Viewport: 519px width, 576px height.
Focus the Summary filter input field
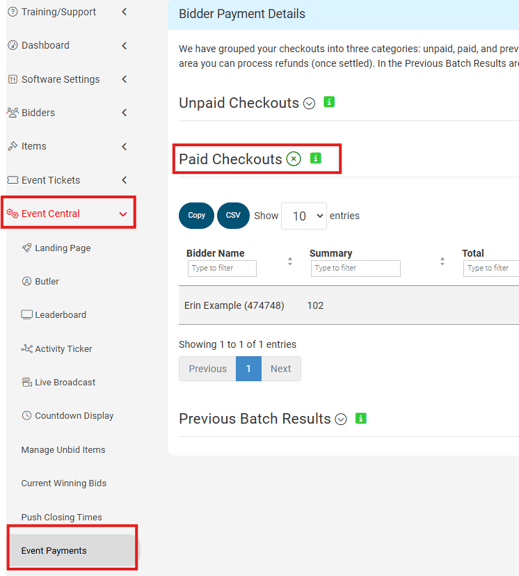(x=356, y=268)
